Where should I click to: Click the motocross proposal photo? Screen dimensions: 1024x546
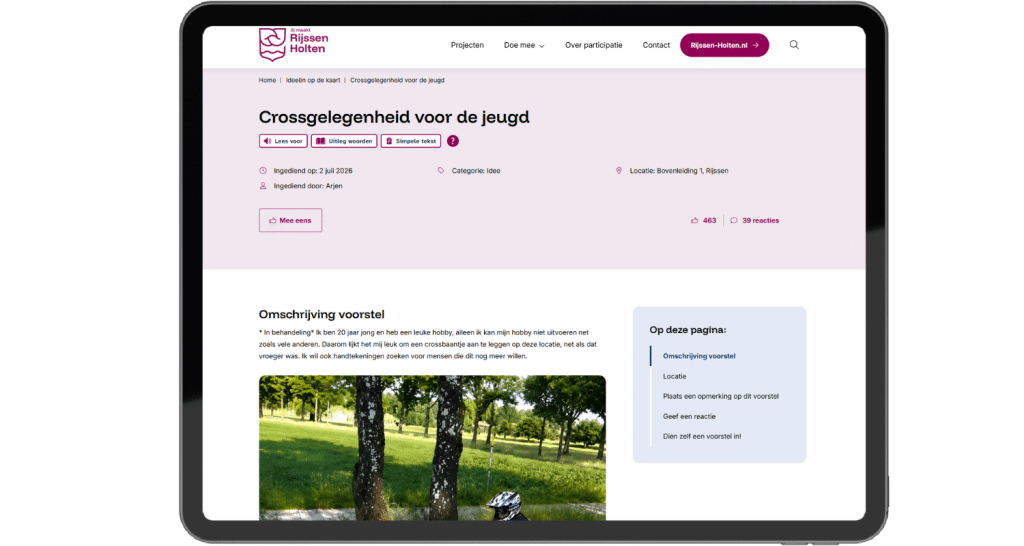[x=432, y=448]
